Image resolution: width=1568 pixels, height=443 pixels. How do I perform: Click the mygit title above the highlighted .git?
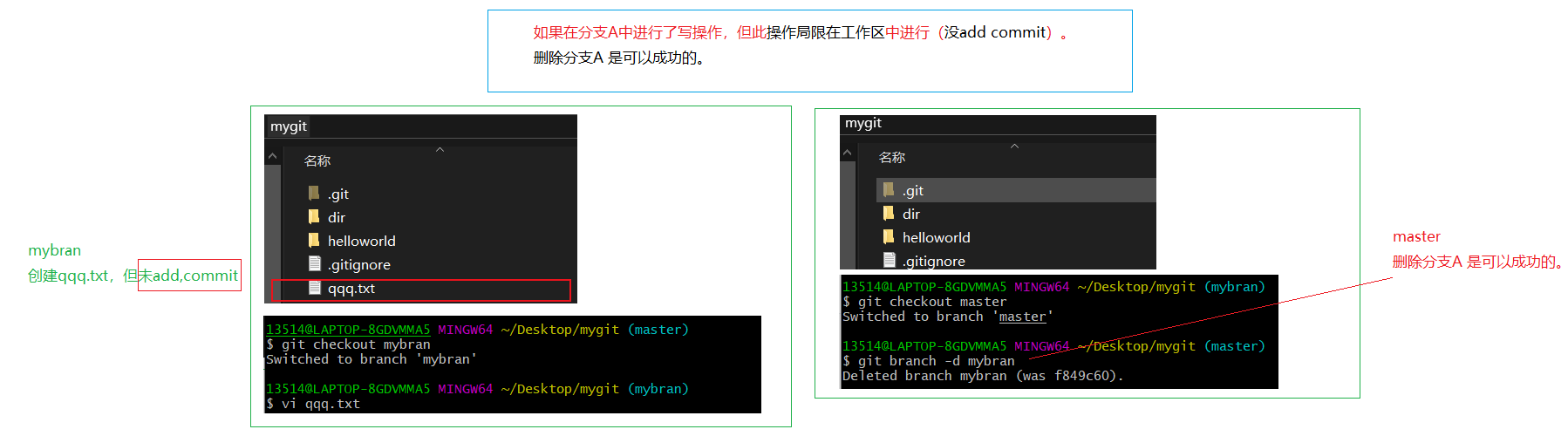tap(863, 123)
